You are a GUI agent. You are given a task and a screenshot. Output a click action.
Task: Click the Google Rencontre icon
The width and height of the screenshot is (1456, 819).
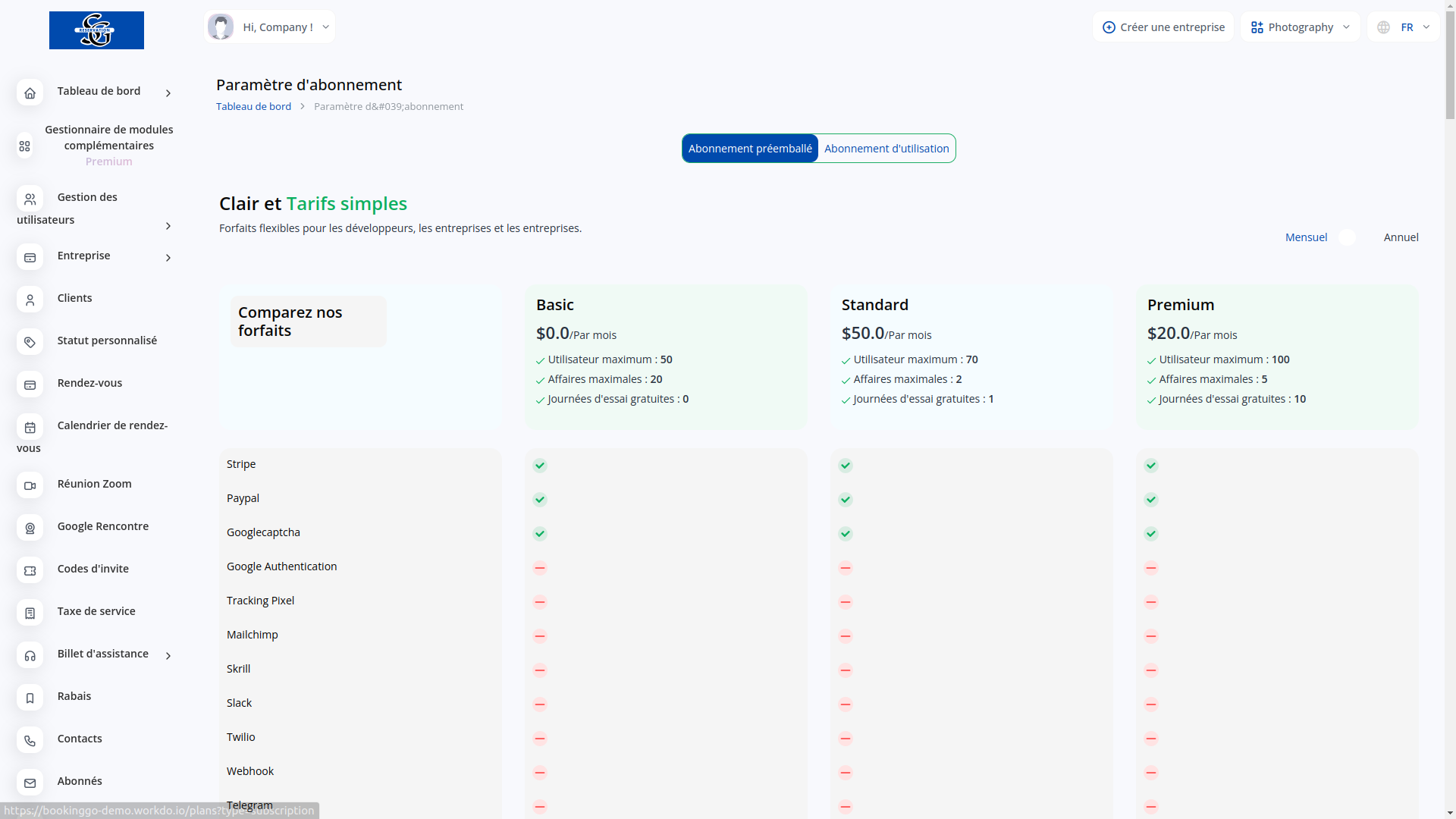(x=30, y=528)
